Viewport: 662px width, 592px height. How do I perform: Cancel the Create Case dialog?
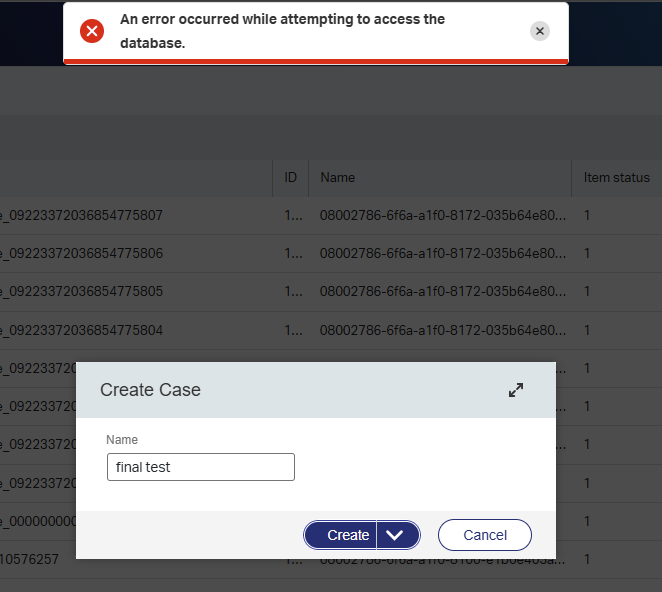click(x=484, y=535)
